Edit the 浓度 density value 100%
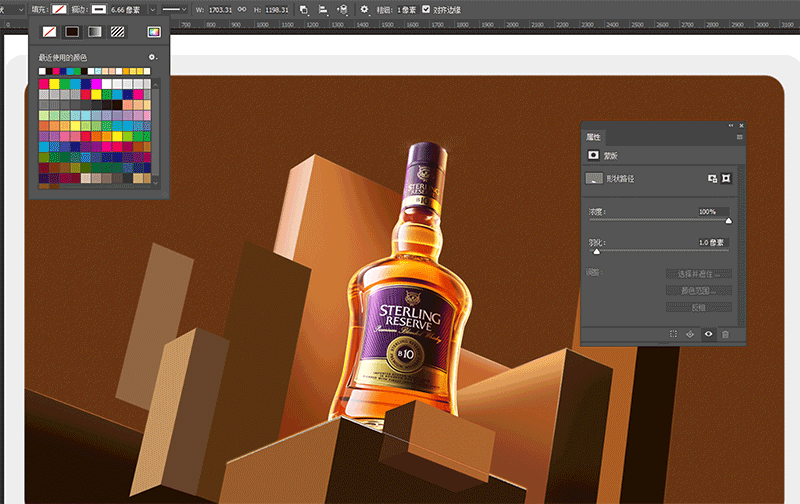 point(713,212)
